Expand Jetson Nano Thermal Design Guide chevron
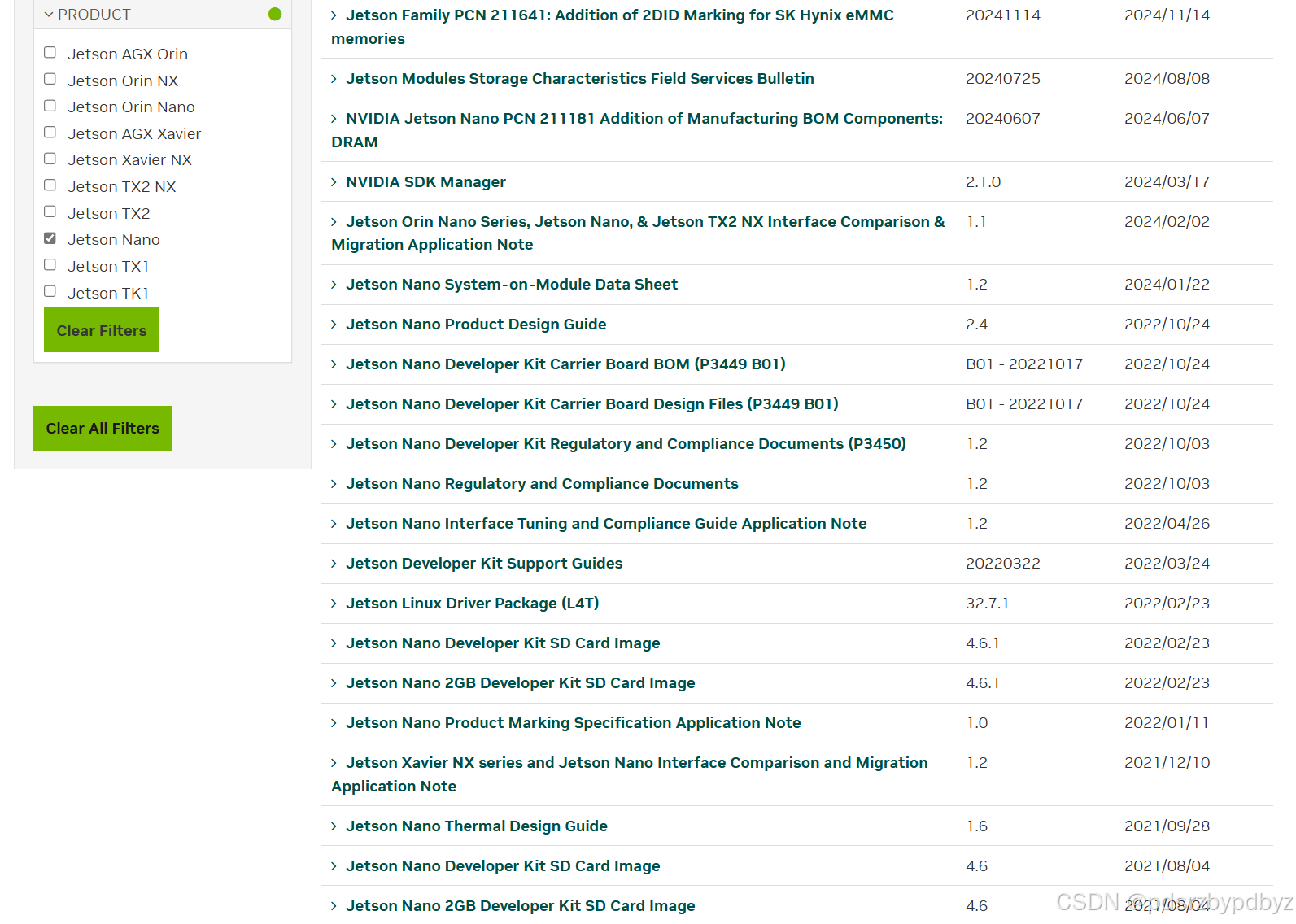This screenshot has height=924, width=1296. click(x=334, y=826)
